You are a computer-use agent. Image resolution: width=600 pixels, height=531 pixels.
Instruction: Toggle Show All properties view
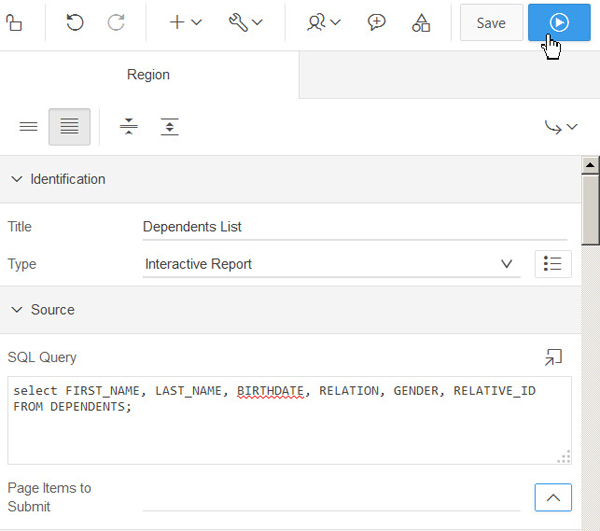[69, 127]
